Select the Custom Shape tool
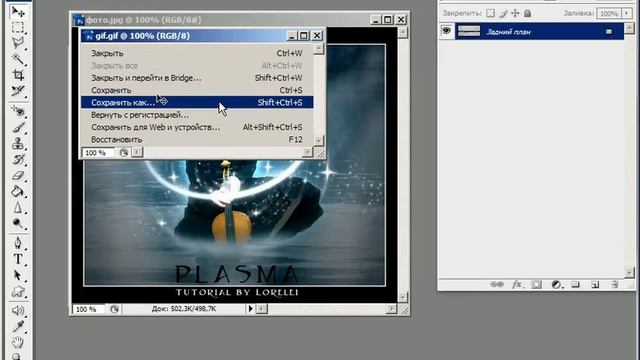Screen dimensions: 640x360 pyautogui.click(x=18, y=291)
